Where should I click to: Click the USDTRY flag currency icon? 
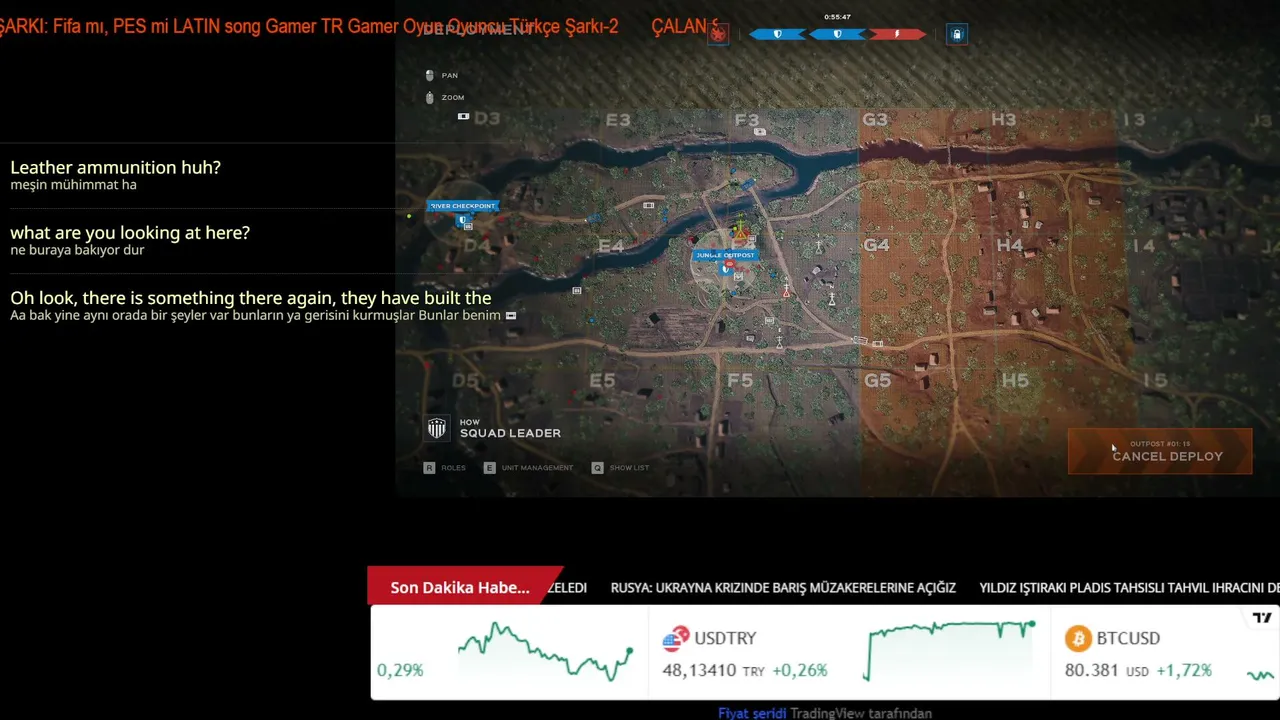click(678, 638)
